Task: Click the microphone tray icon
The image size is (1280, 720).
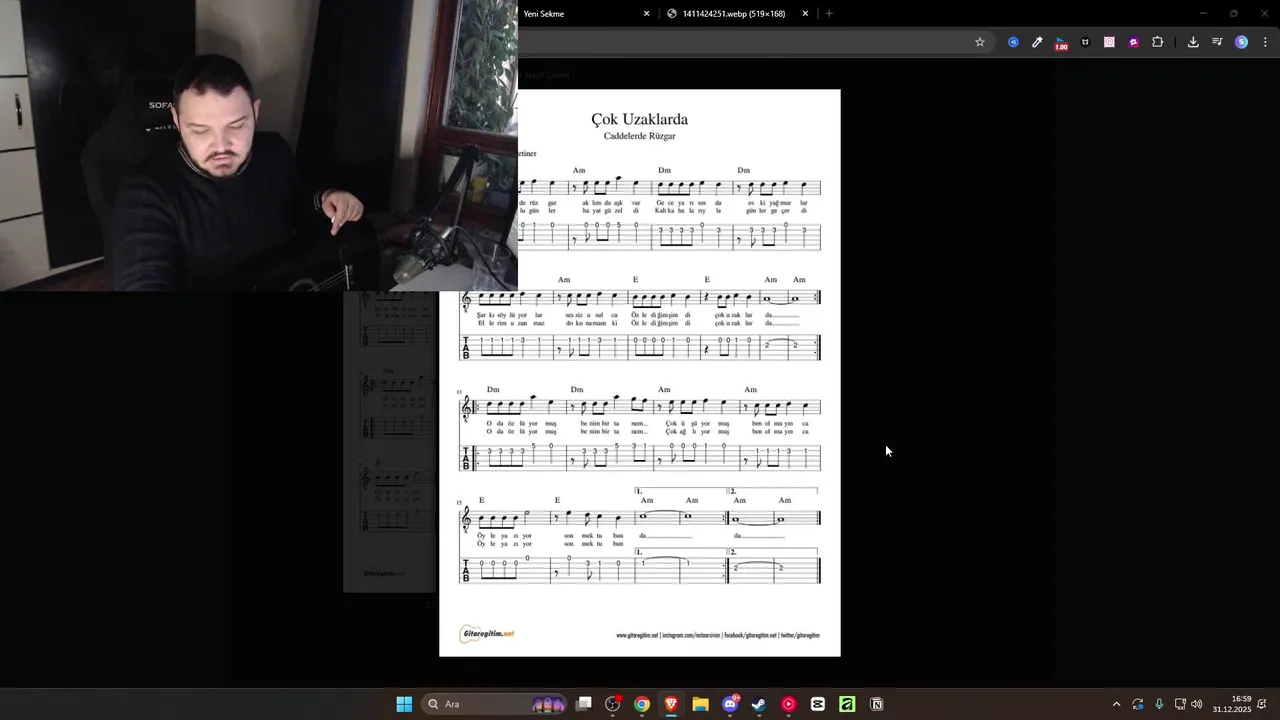Action: click(1159, 704)
